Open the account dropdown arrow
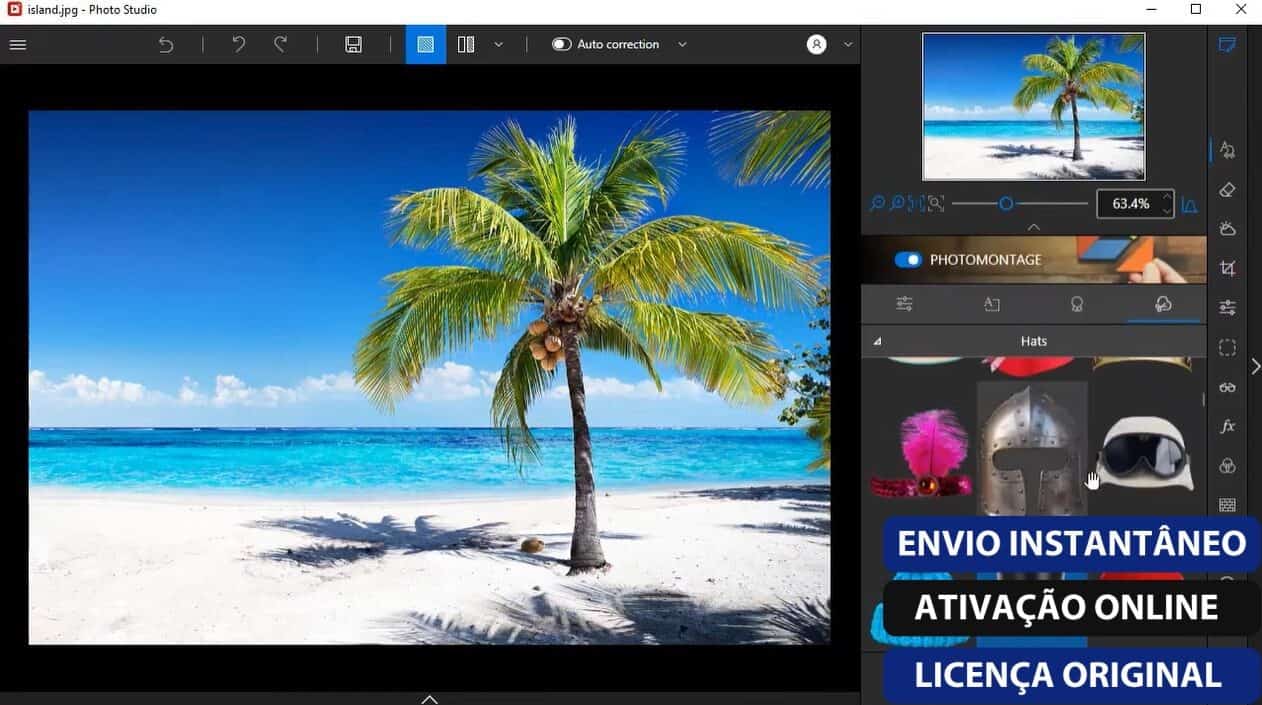Image resolution: width=1262 pixels, height=705 pixels. click(848, 45)
